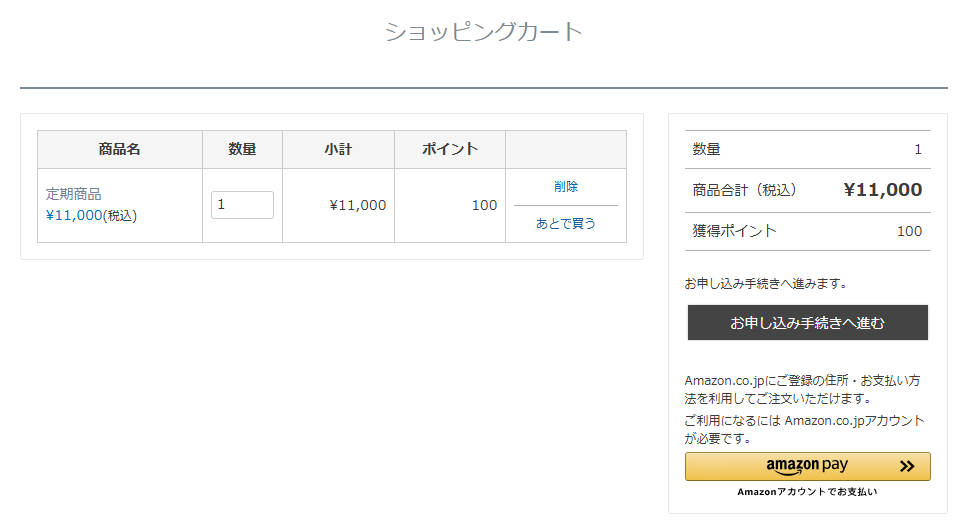955x525 pixels.
Task: Click the 数量 column header in table
Action: pos(242,149)
